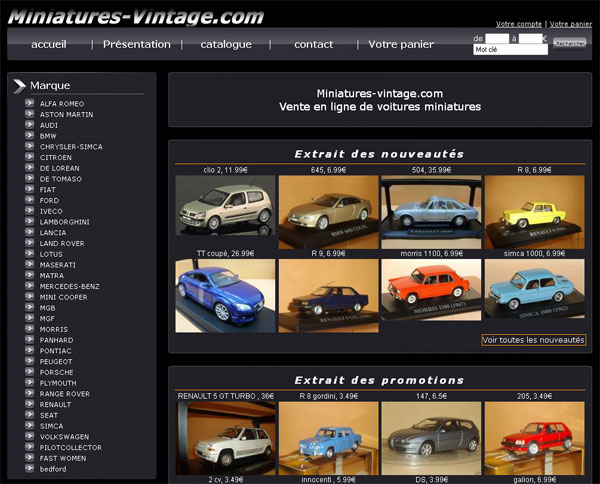Click the Mot clé keyword field
Screen dimensions: 600x484
(510, 49)
